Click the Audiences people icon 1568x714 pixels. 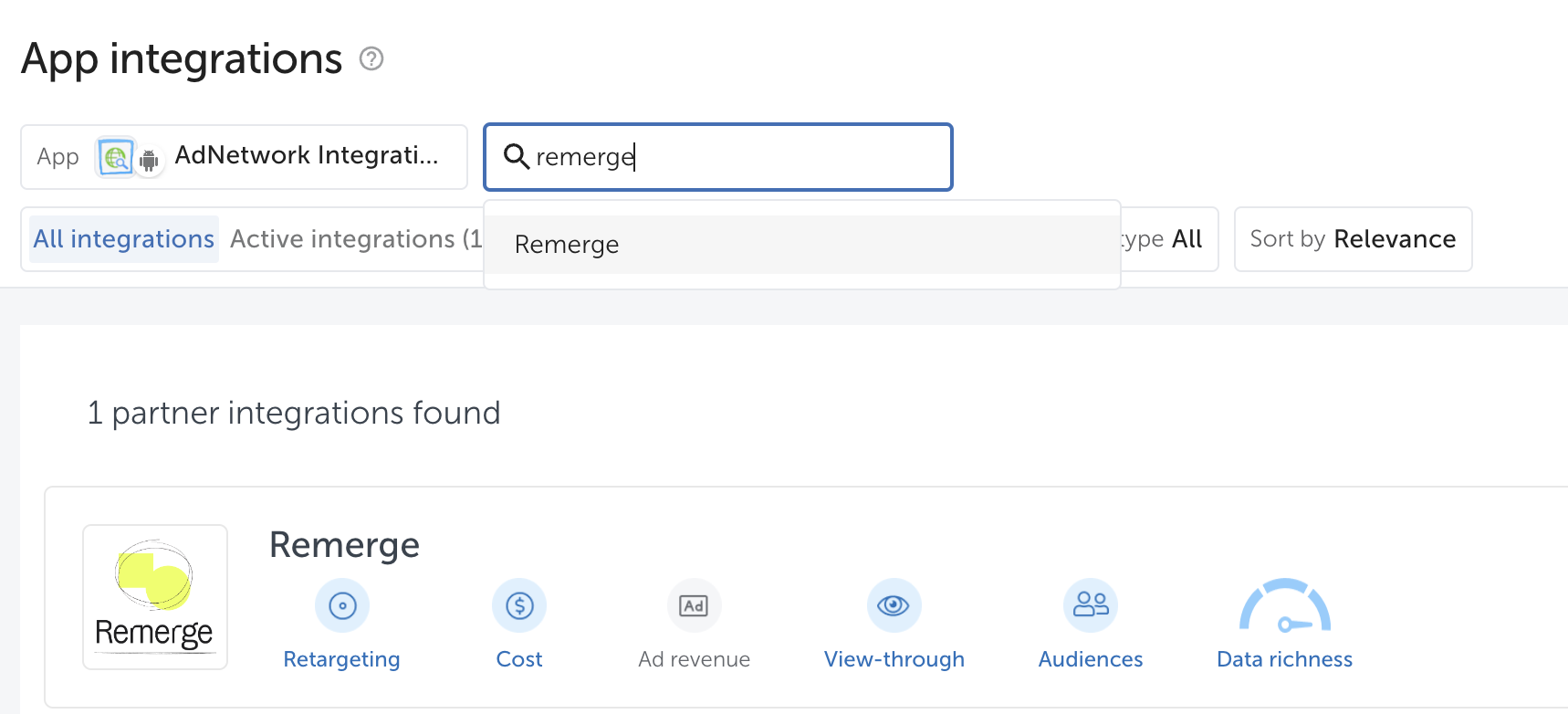coord(1091,605)
